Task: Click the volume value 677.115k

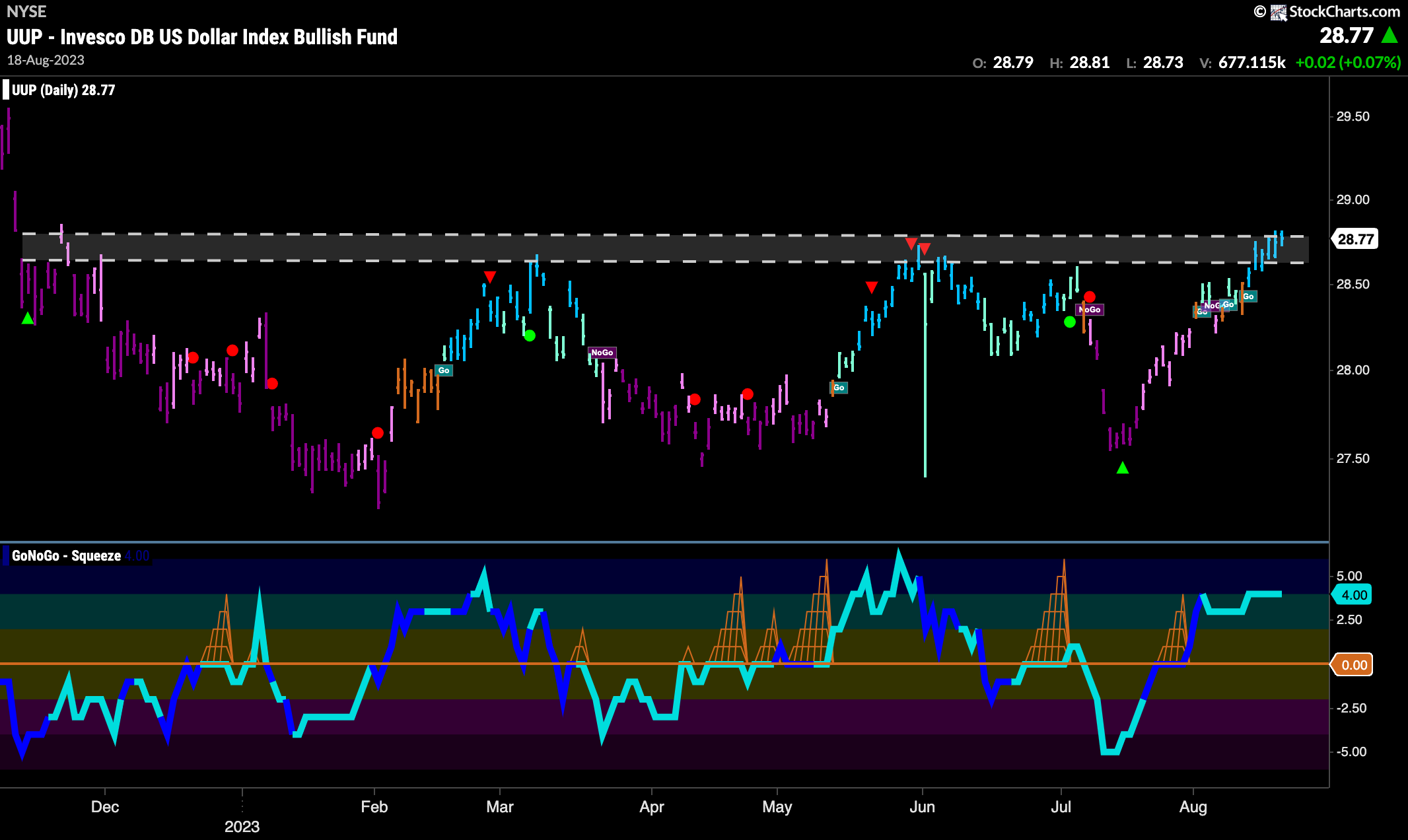Action: coord(1251,63)
